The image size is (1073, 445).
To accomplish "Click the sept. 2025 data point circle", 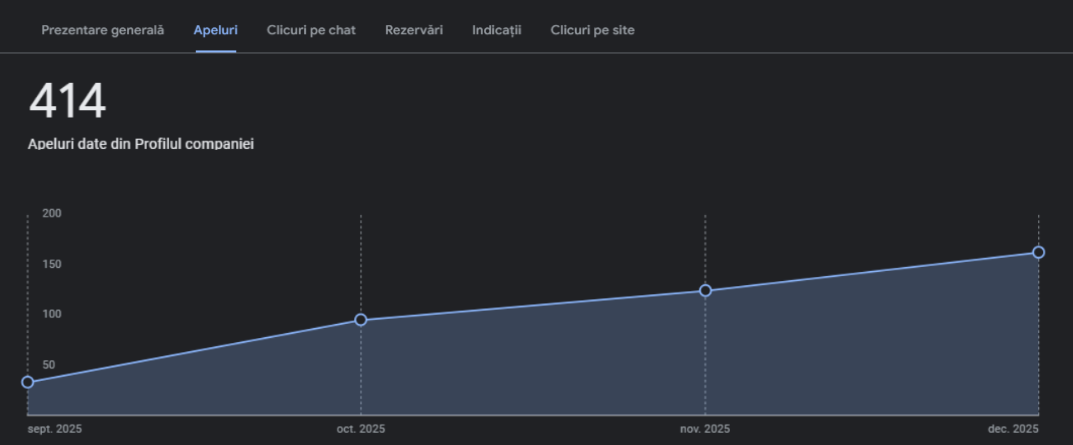I will click(x=28, y=382).
